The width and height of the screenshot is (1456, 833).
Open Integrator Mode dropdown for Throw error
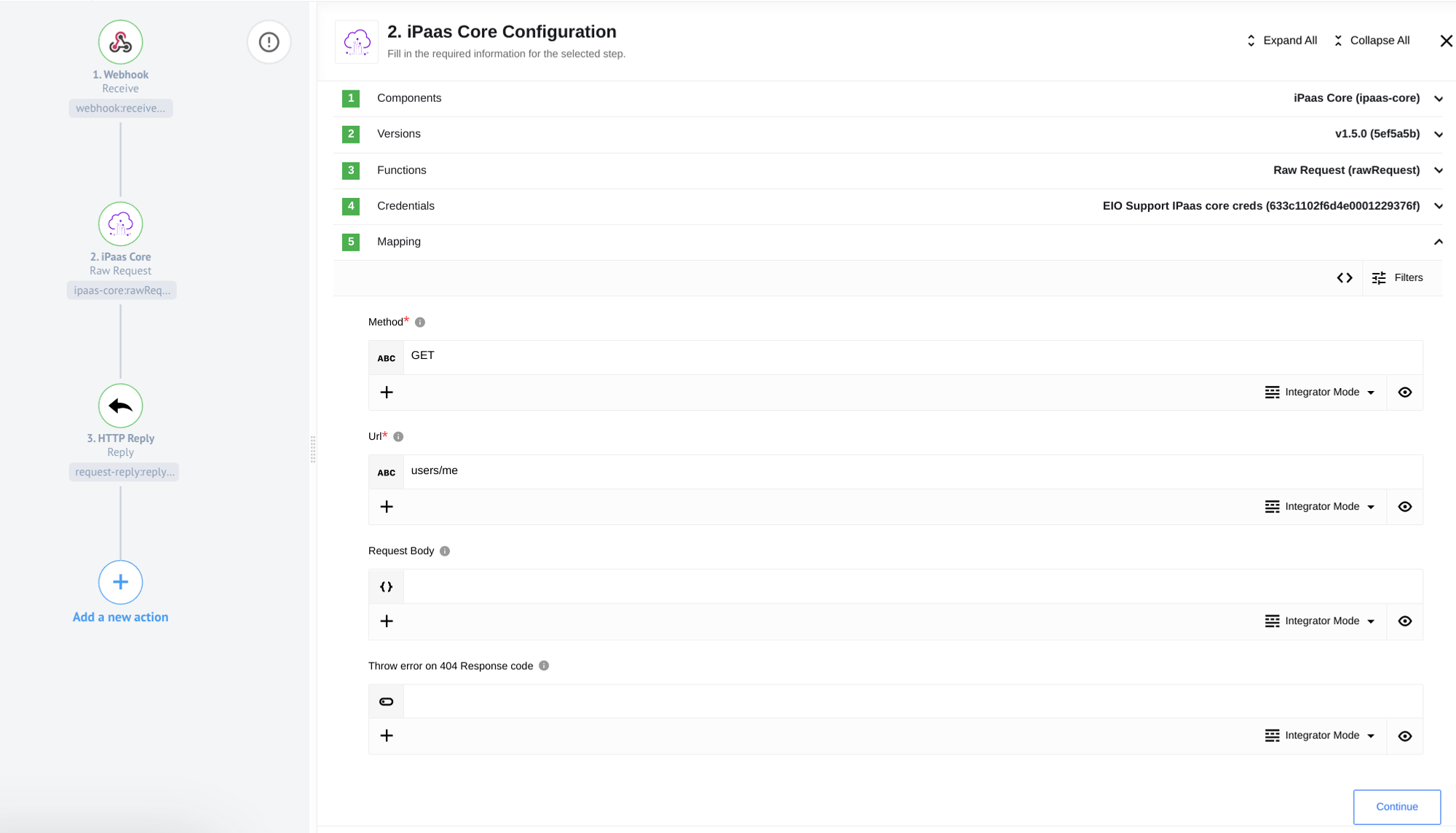point(1320,735)
